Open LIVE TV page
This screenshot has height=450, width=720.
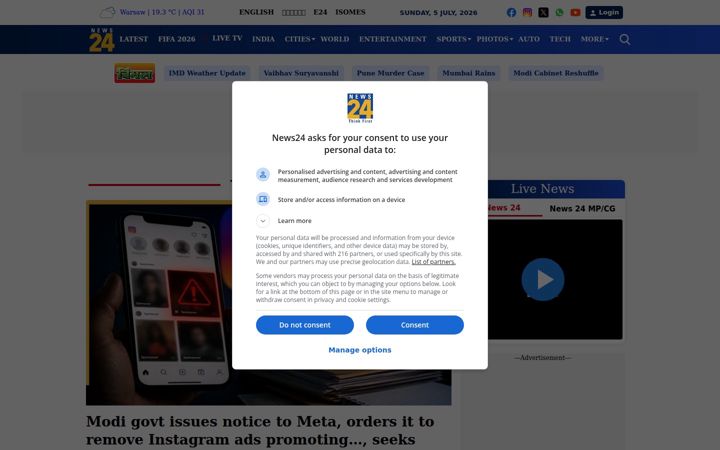point(227,38)
